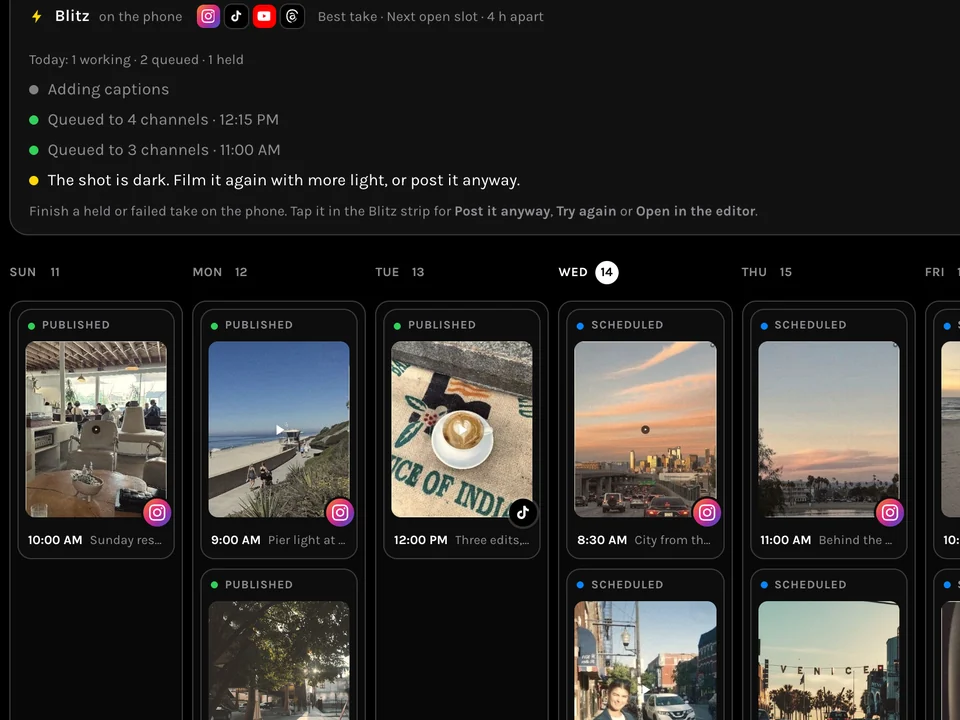960x720 pixels.
Task: Click the Blitz lightning bolt icon
Action: coord(37,17)
